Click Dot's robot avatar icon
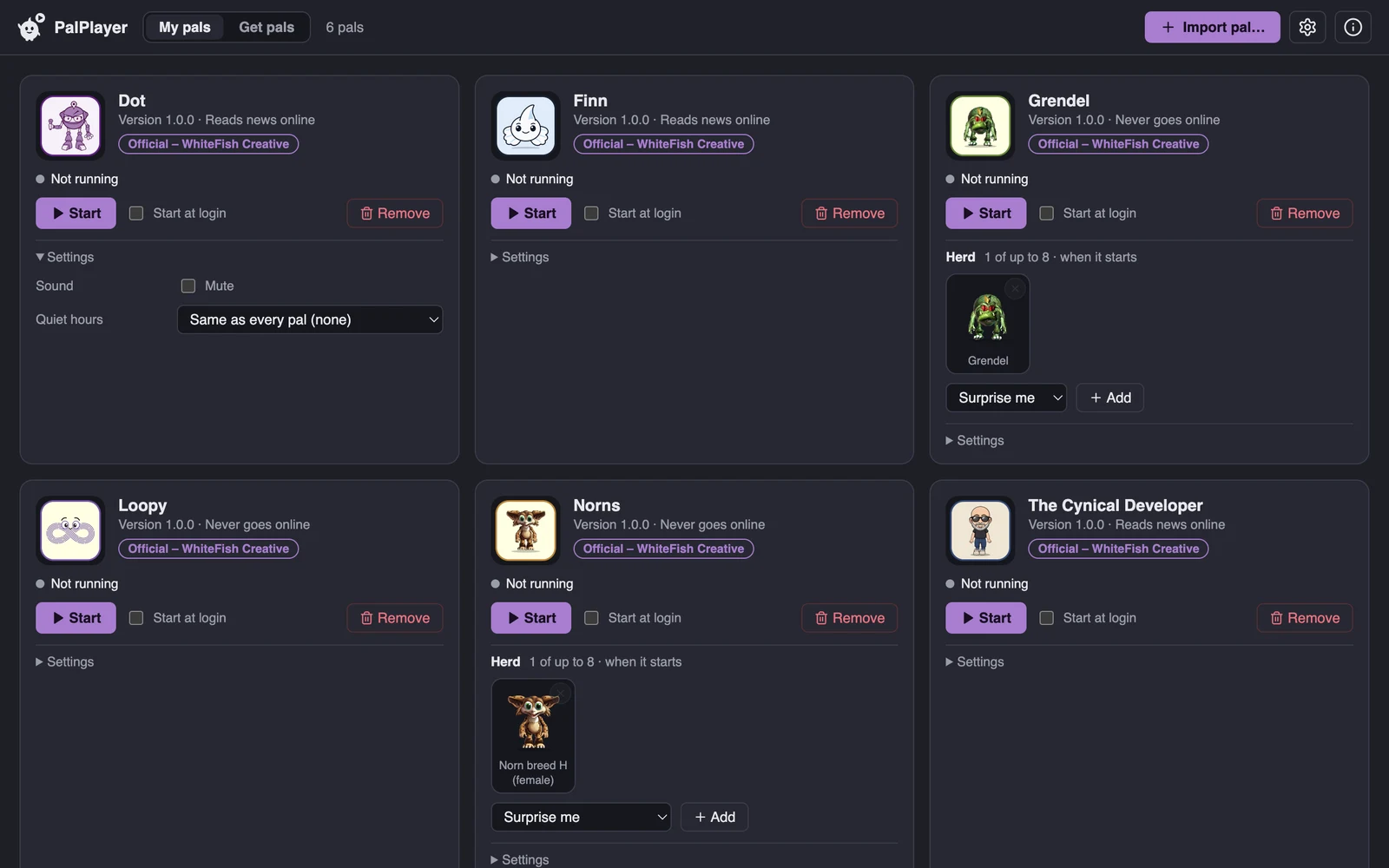This screenshot has height=868, width=1389. click(x=70, y=126)
